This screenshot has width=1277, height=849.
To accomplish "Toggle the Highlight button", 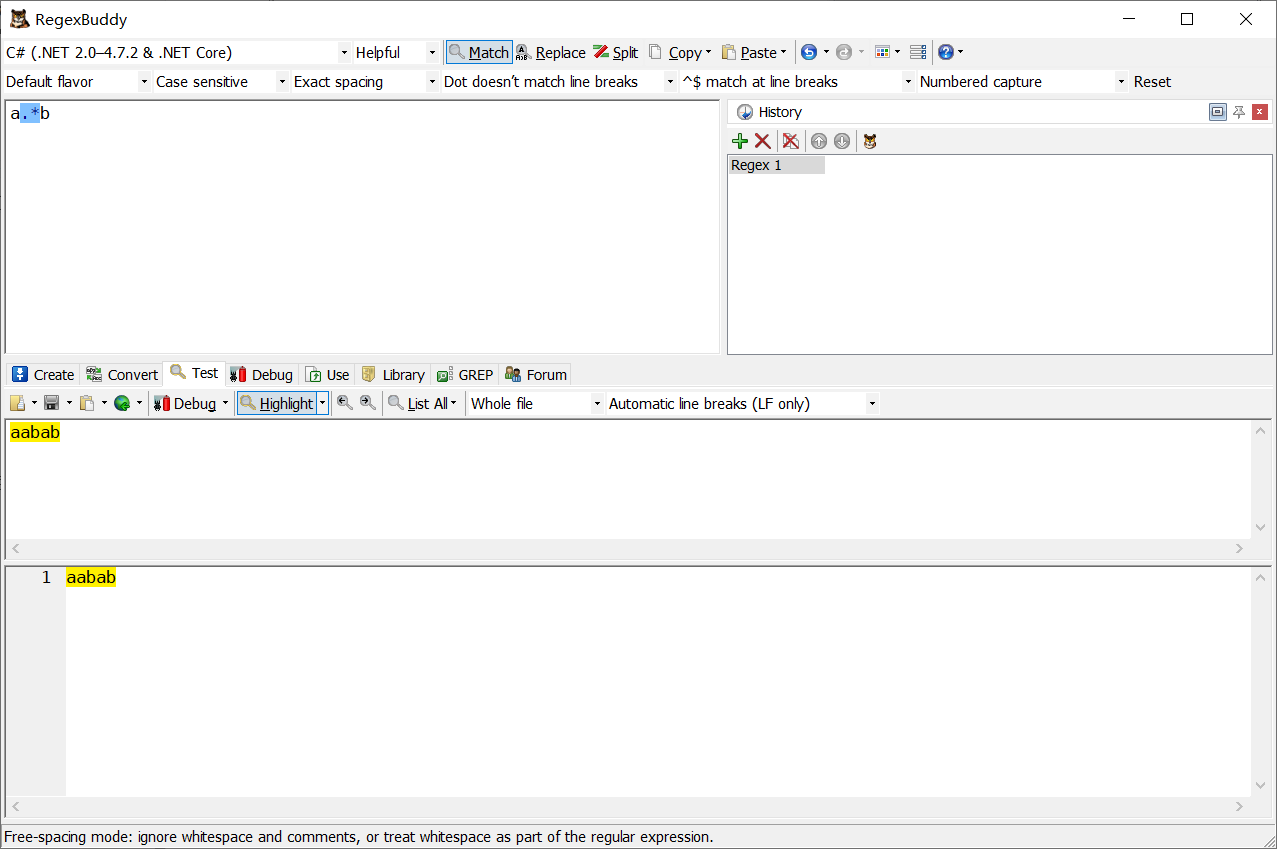I will pyautogui.click(x=277, y=403).
